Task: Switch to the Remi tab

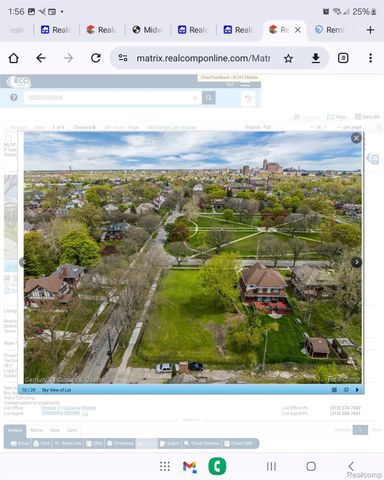Action: click(329, 30)
